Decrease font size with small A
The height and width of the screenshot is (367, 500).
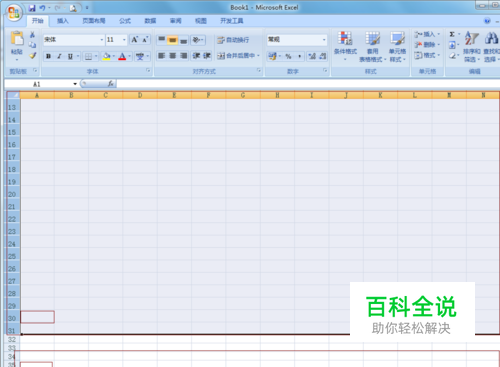(x=145, y=40)
